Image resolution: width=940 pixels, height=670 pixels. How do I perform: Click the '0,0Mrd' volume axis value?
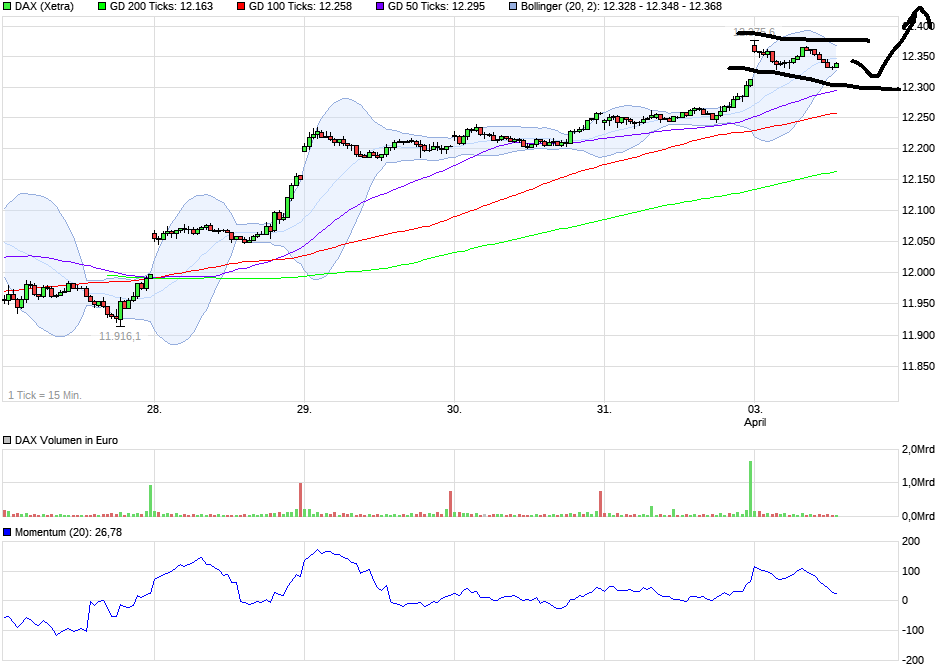coord(918,516)
